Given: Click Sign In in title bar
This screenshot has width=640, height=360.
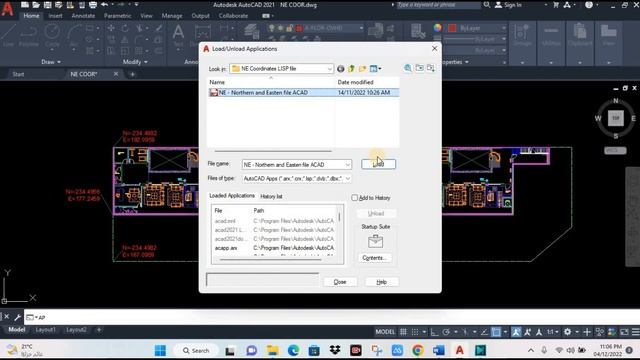Looking at the screenshot, I should [508, 5].
